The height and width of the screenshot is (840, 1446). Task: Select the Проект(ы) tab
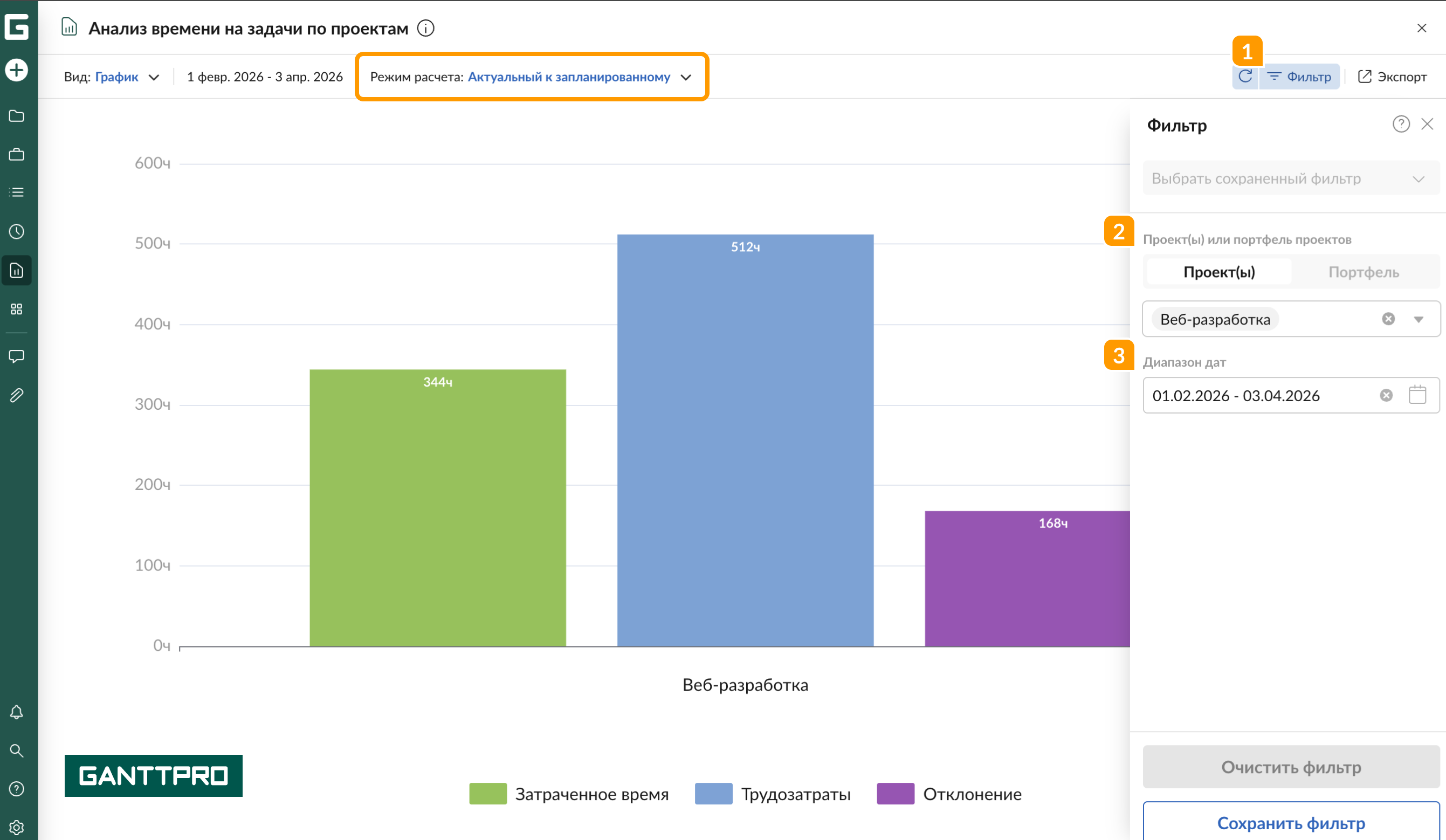pos(1219,272)
